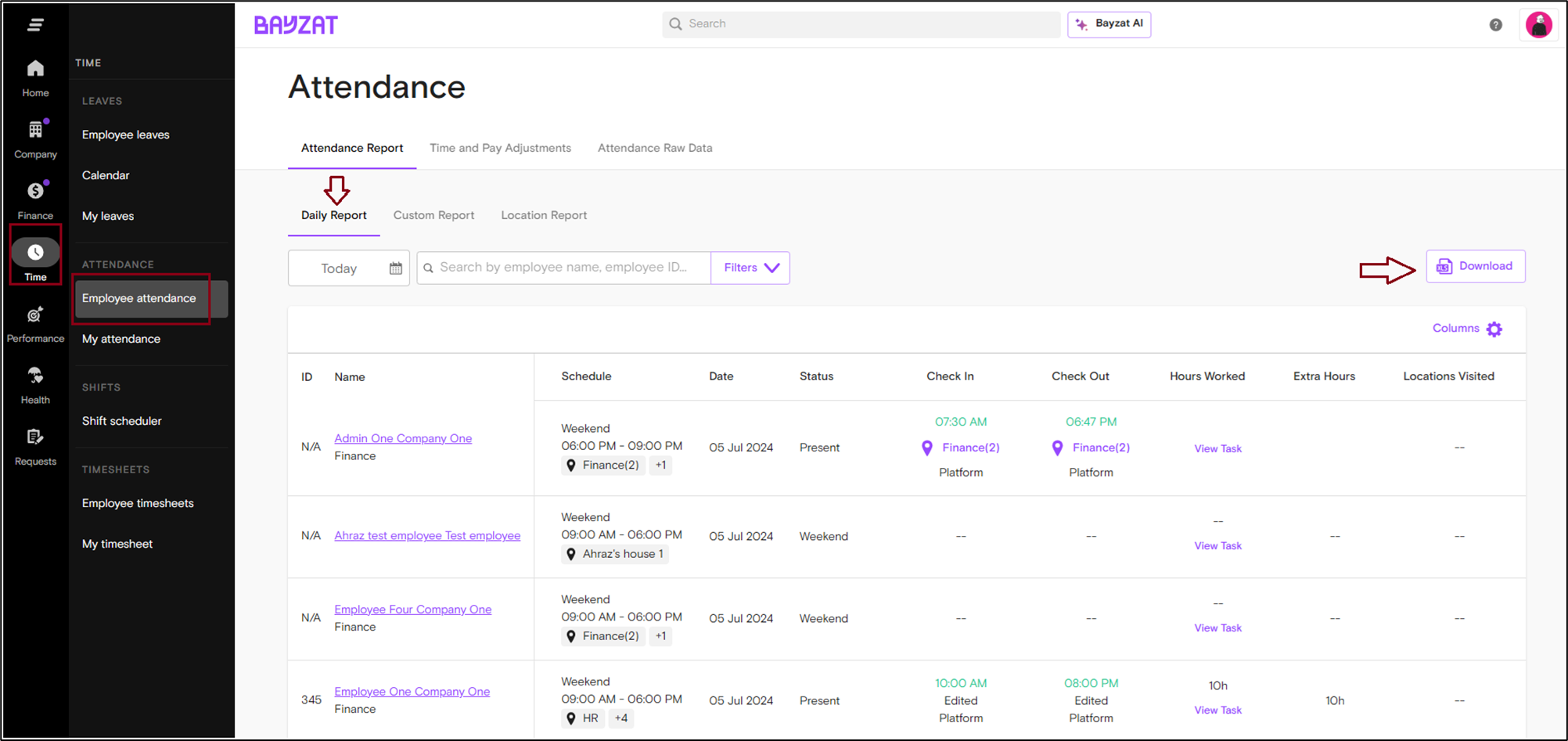Open the user profile avatar
This screenshot has width=1568, height=741.
(1539, 25)
